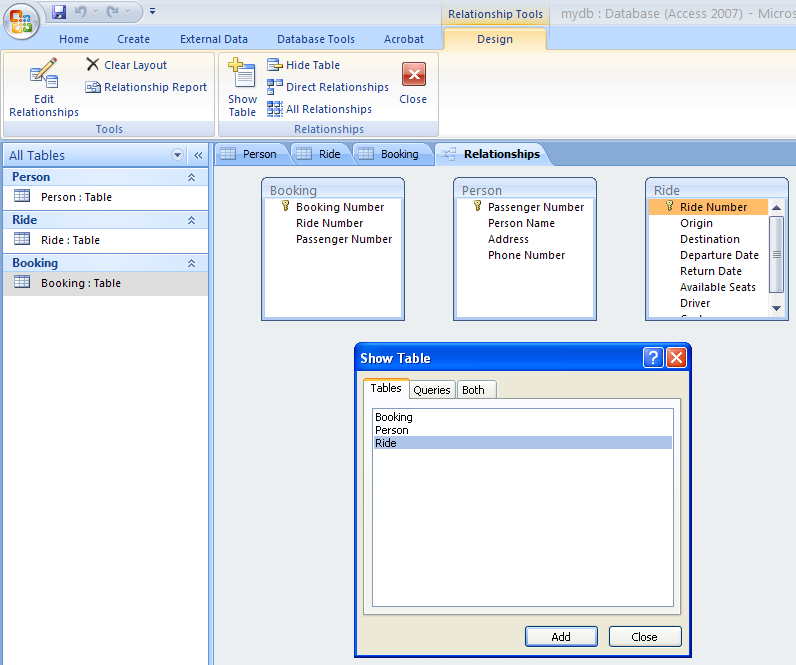Save using Quick Access floppy icon
The image size is (796, 665).
pyautogui.click(x=59, y=12)
